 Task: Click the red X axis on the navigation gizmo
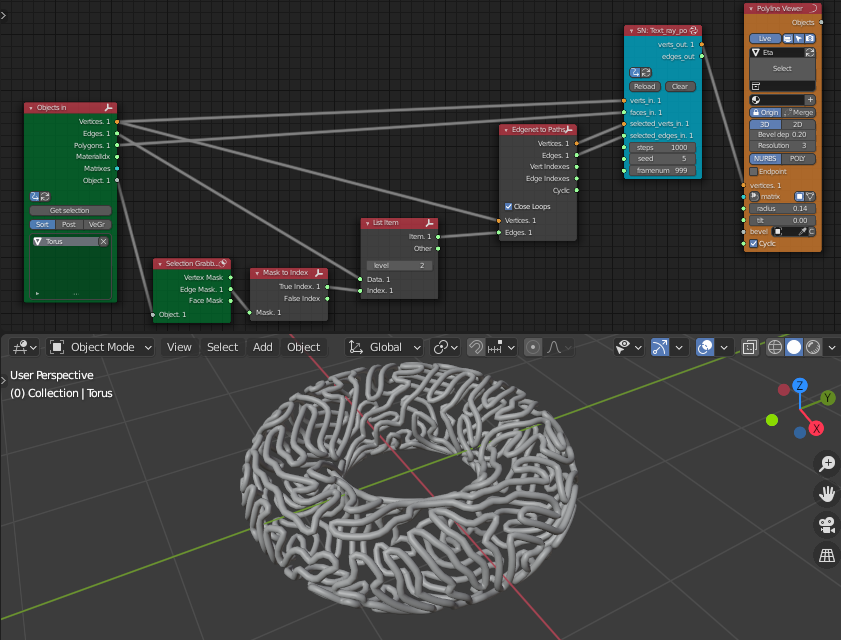coord(815,427)
